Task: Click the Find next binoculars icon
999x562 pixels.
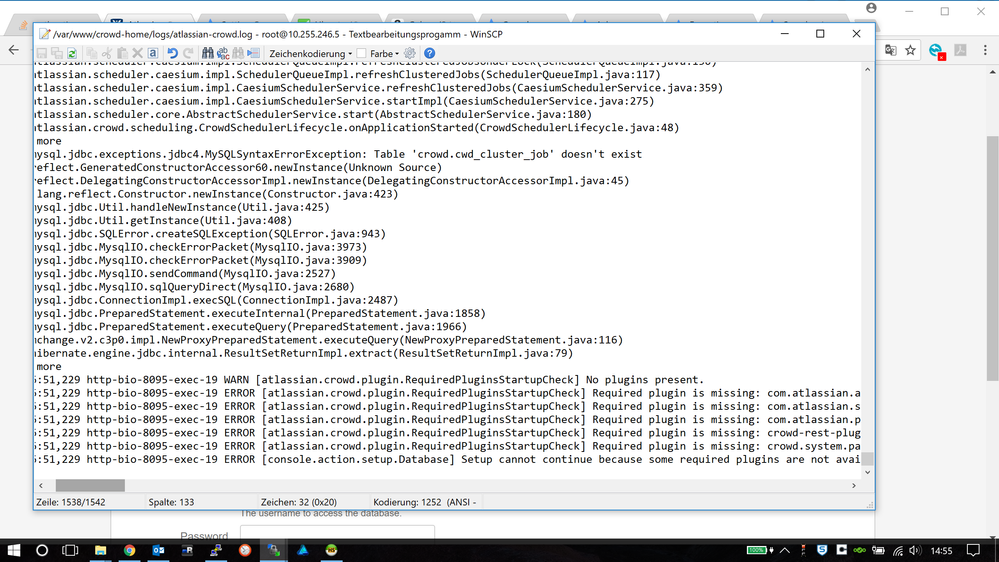Action: (x=238, y=54)
